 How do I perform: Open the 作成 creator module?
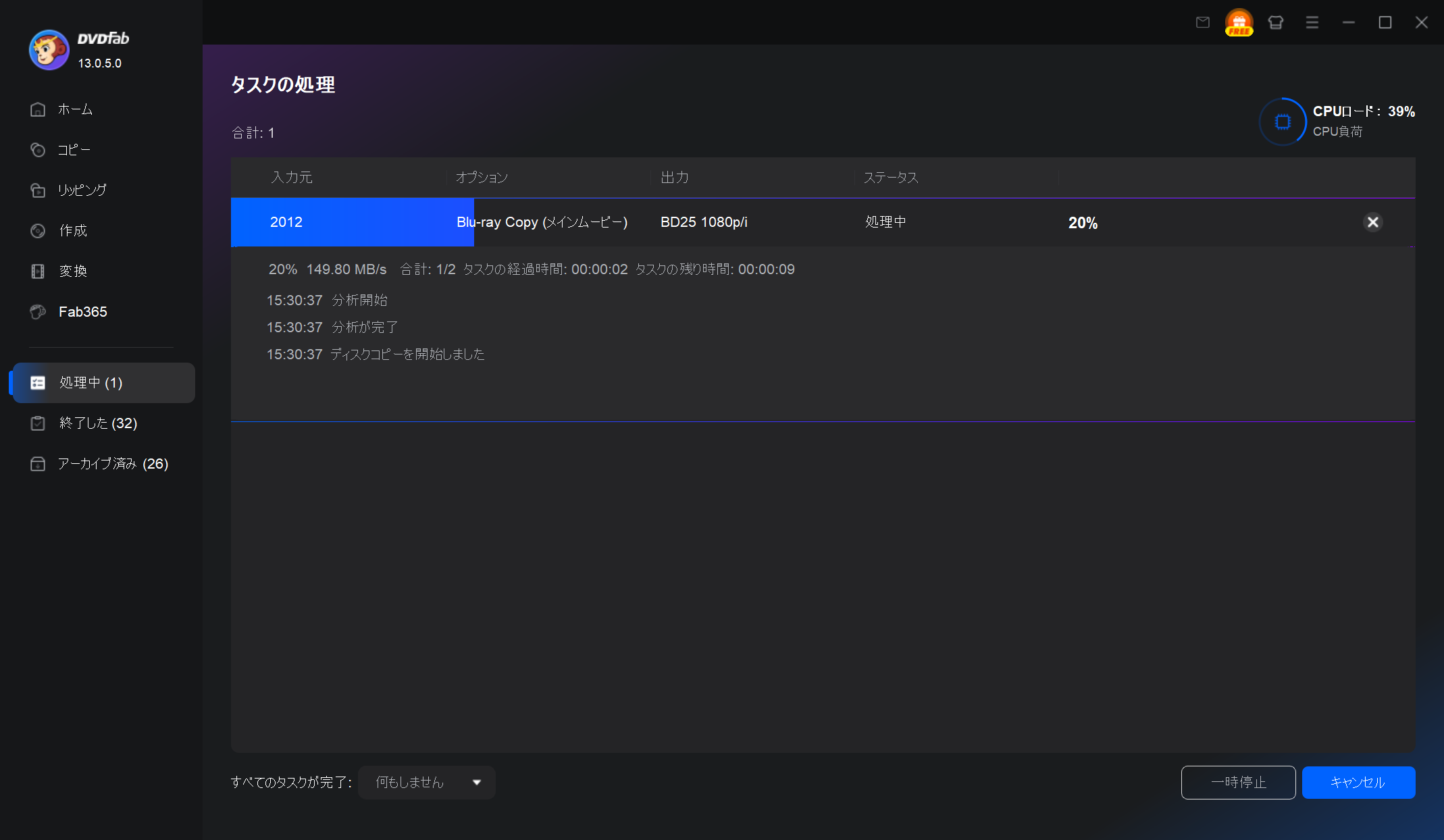(x=72, y=231)
